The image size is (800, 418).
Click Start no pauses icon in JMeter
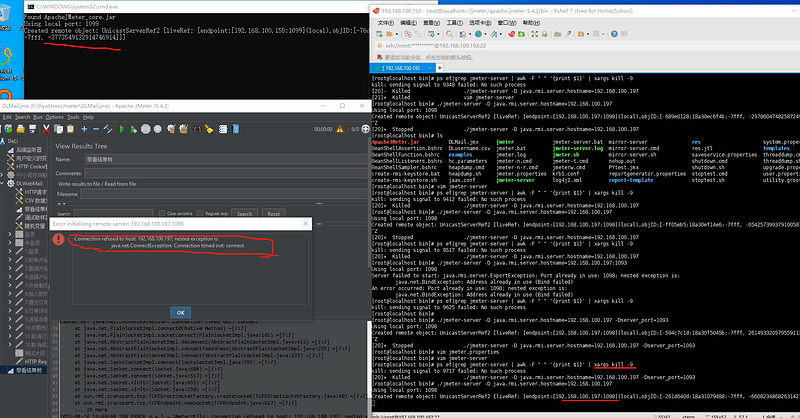pyautogui.click(x=133, y=129)
